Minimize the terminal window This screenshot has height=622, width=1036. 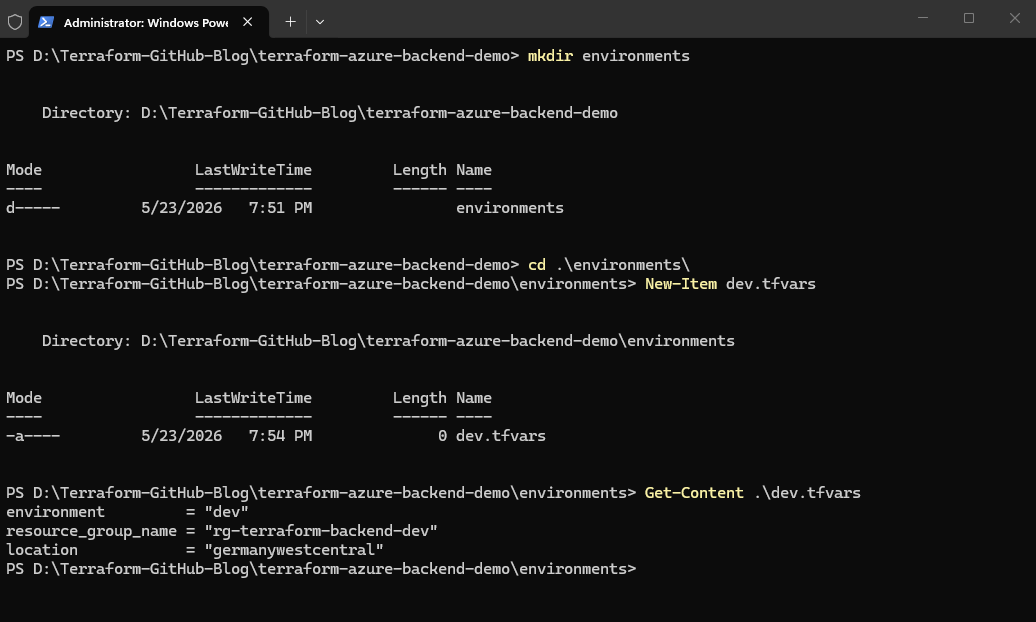923,18
